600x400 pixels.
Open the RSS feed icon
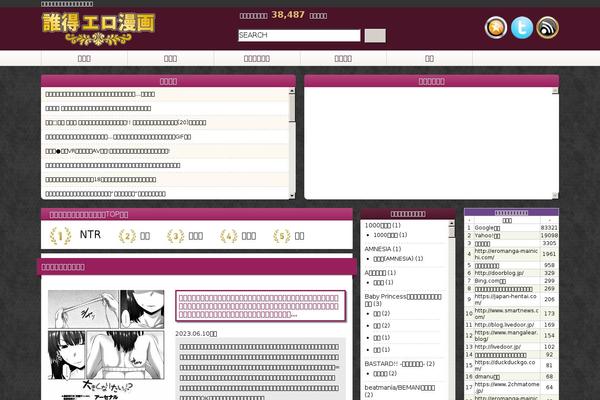pyautogui.click(x=548, y=28)
